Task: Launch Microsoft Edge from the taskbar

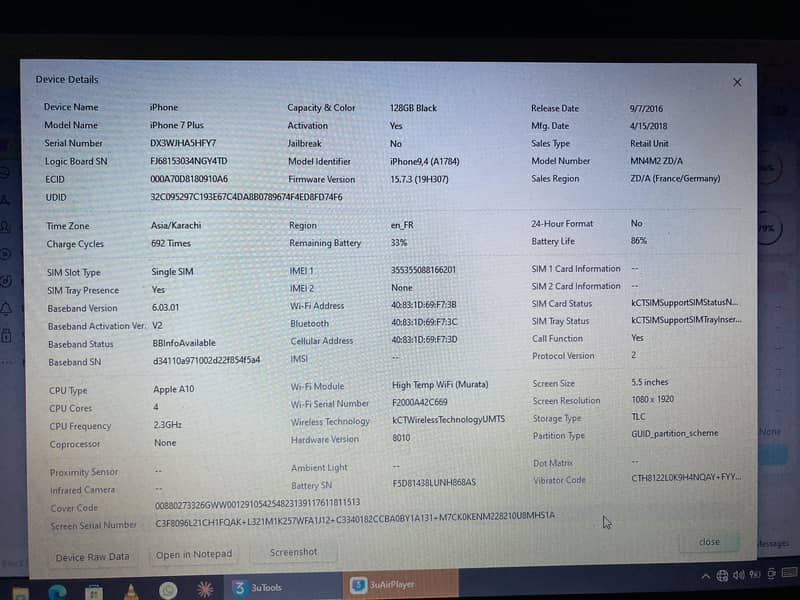Action: (x=57, y=592)
